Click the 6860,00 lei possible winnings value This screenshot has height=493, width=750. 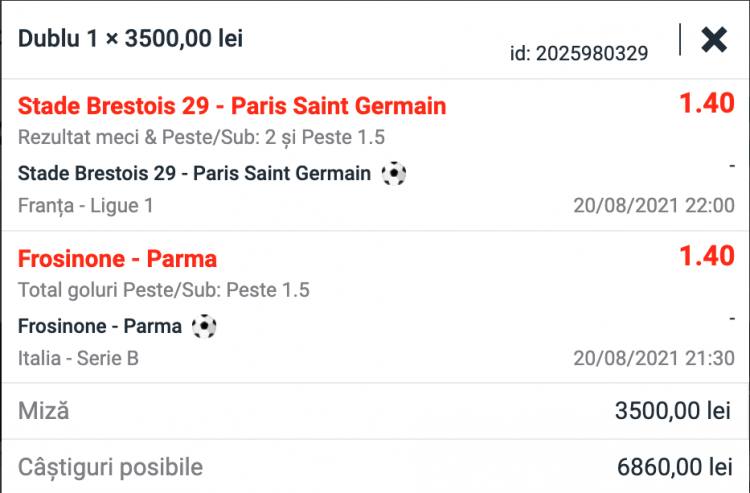pos(675,467)
